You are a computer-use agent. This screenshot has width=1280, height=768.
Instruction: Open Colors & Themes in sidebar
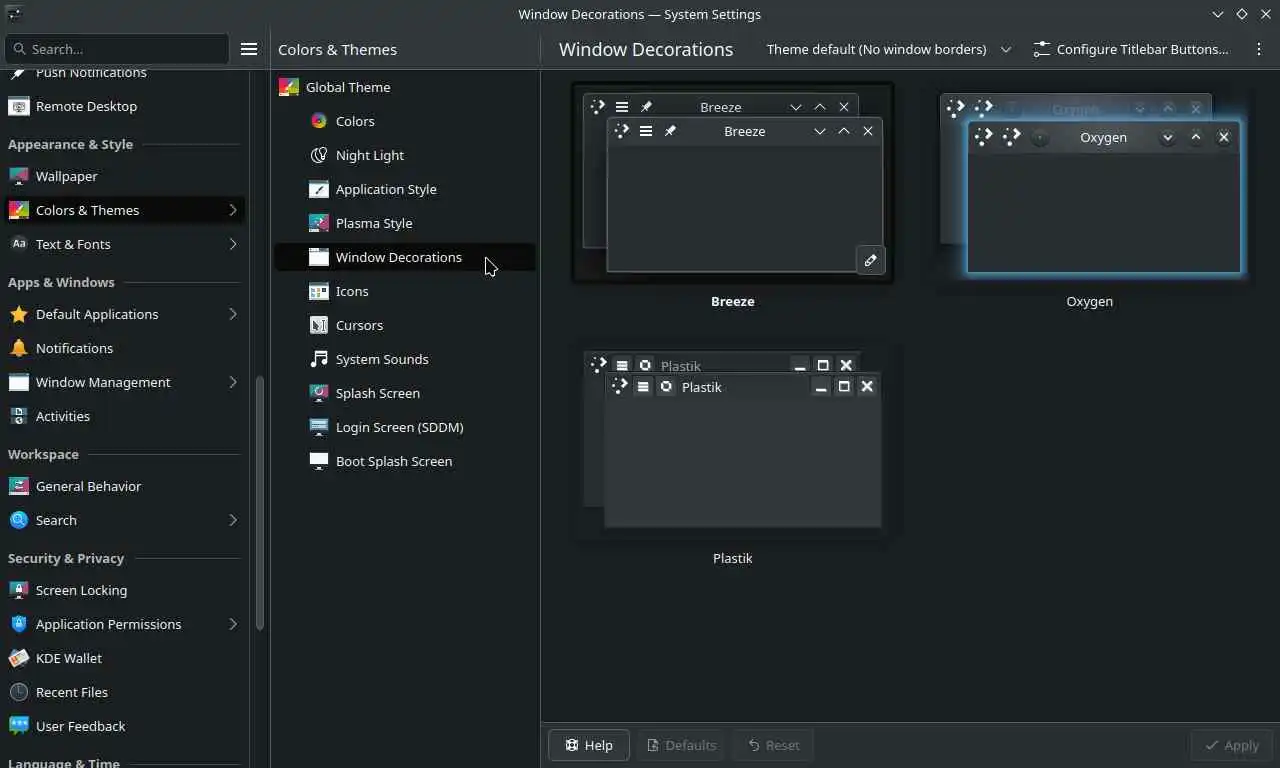coord(124,210)
